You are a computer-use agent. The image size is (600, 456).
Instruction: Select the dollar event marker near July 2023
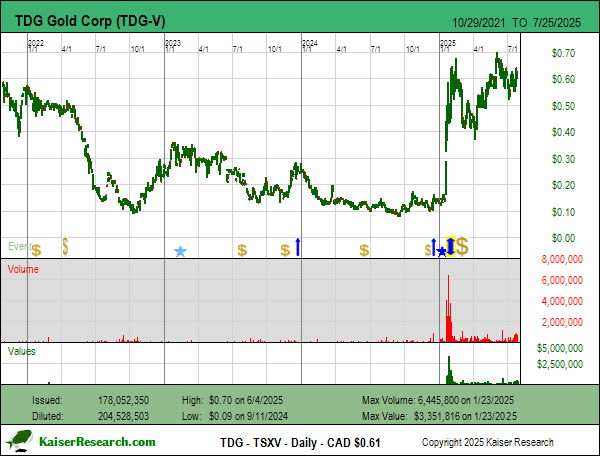tap(242, 250)
